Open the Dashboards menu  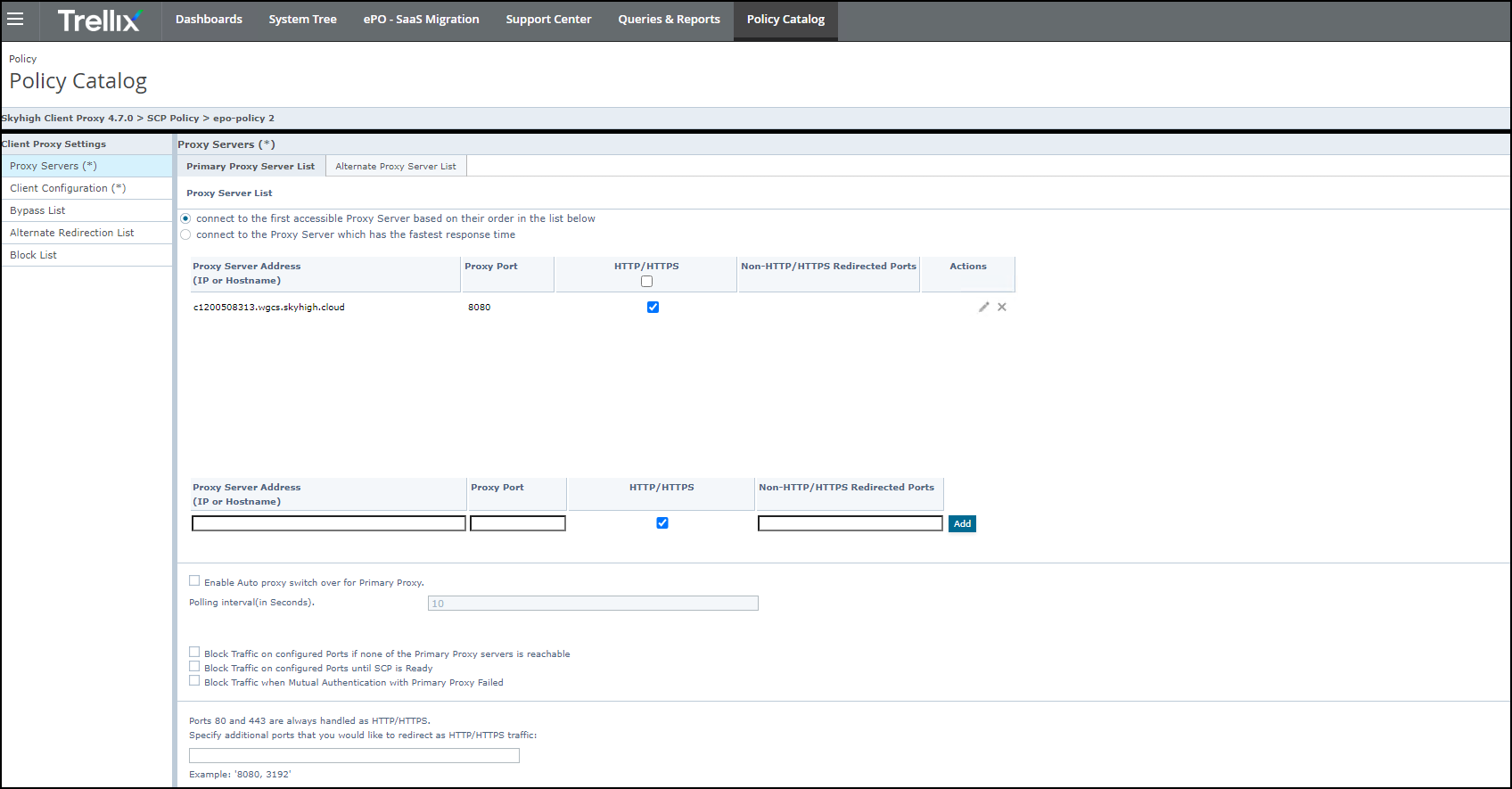point(209,20)
